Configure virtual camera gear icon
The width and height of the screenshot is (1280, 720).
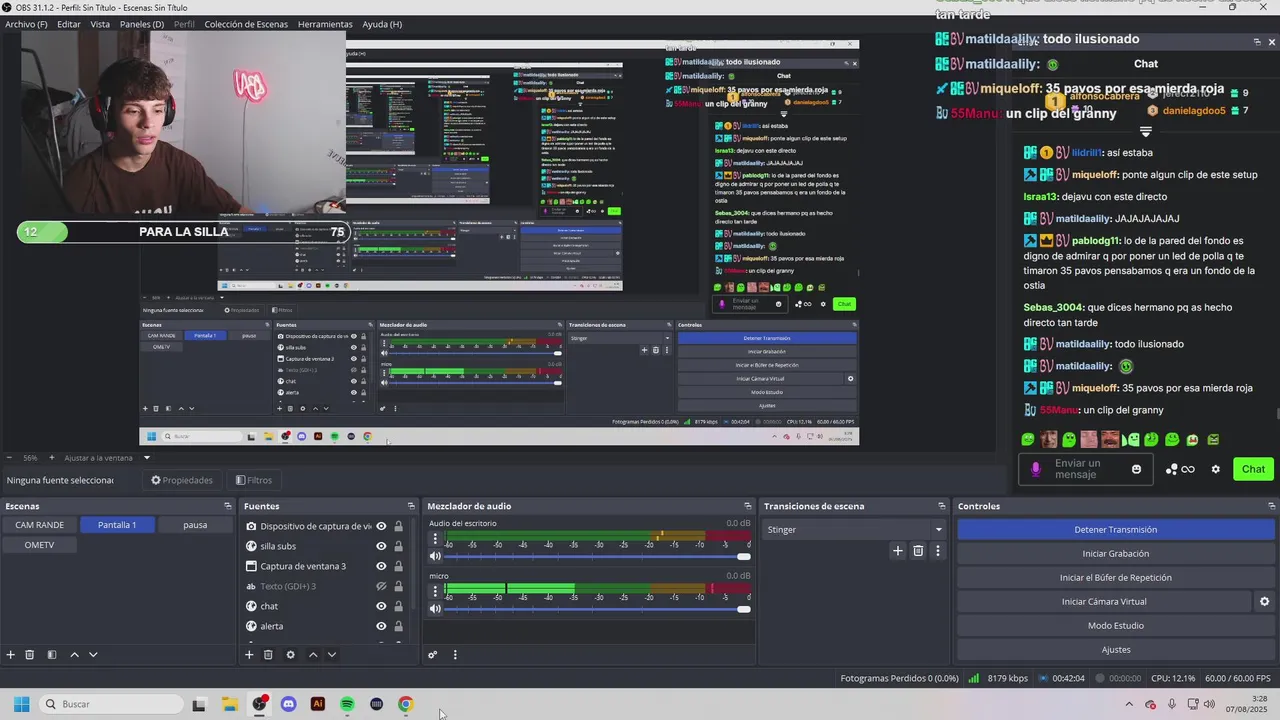pos(1264,602)
